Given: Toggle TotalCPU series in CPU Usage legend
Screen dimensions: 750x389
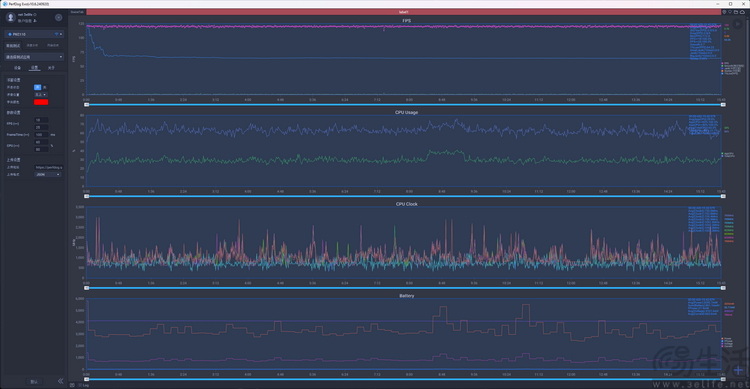Looking at the screenshot, I should [x=727, y=156].
